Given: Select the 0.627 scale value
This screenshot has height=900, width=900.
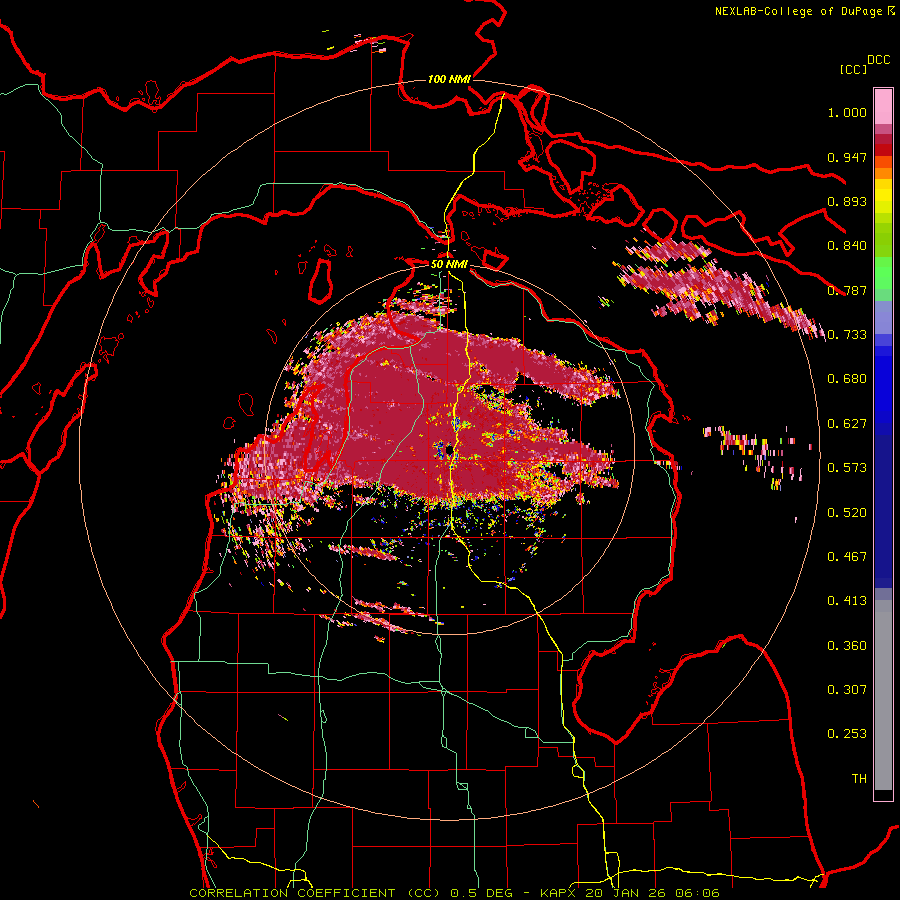Looking at the screenshot, I should (847, 424).
